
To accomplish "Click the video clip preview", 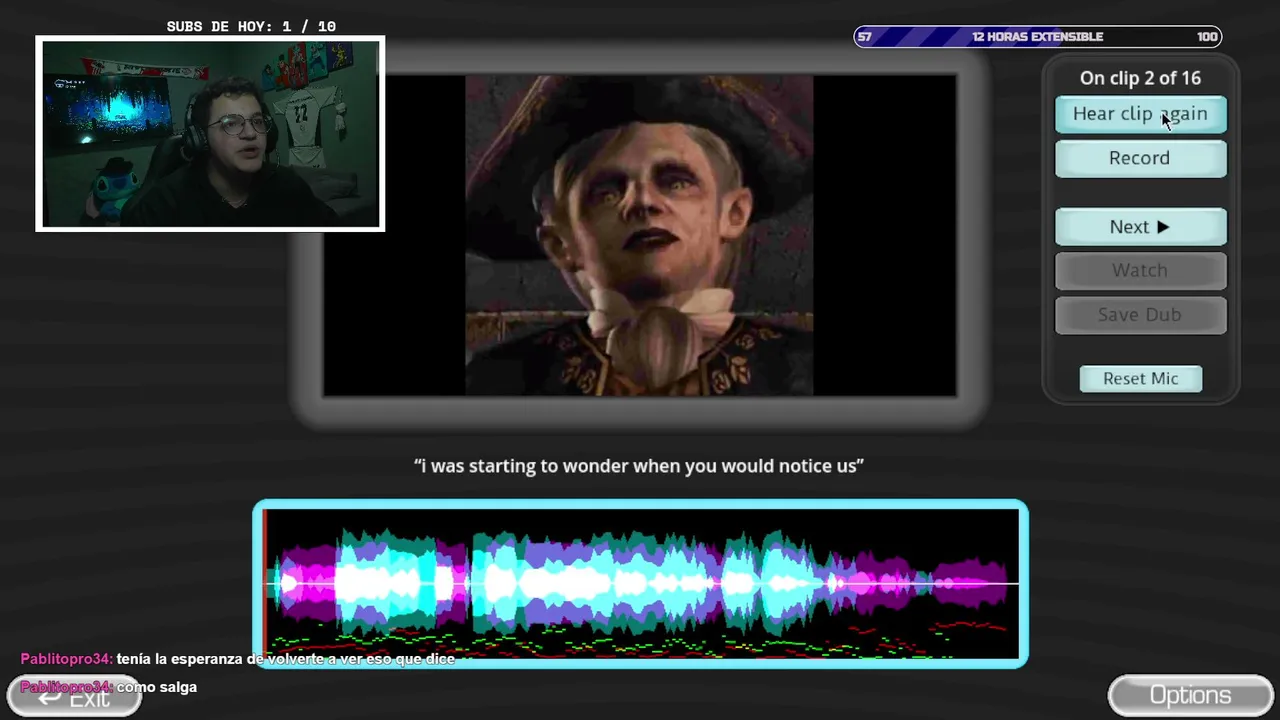I will 640,236.
